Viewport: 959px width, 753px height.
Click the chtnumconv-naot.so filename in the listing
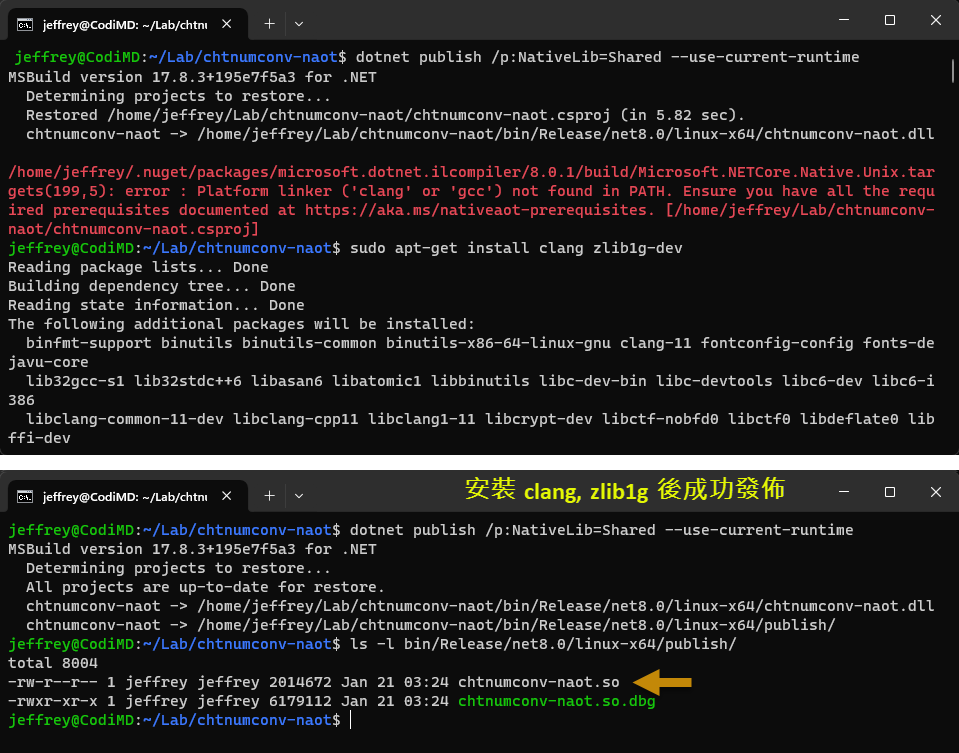(538, 682)
